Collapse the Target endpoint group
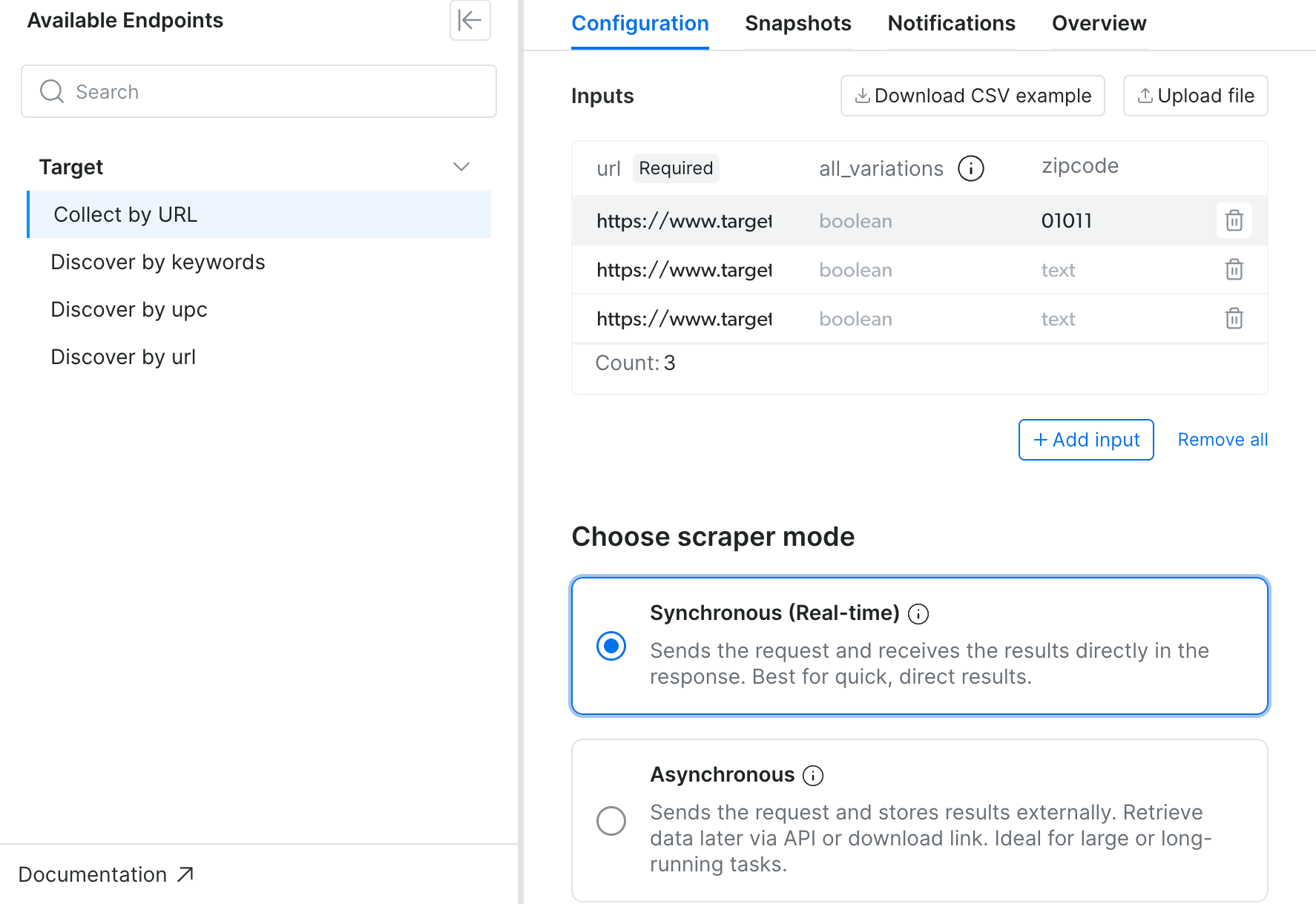 (461, 167)
